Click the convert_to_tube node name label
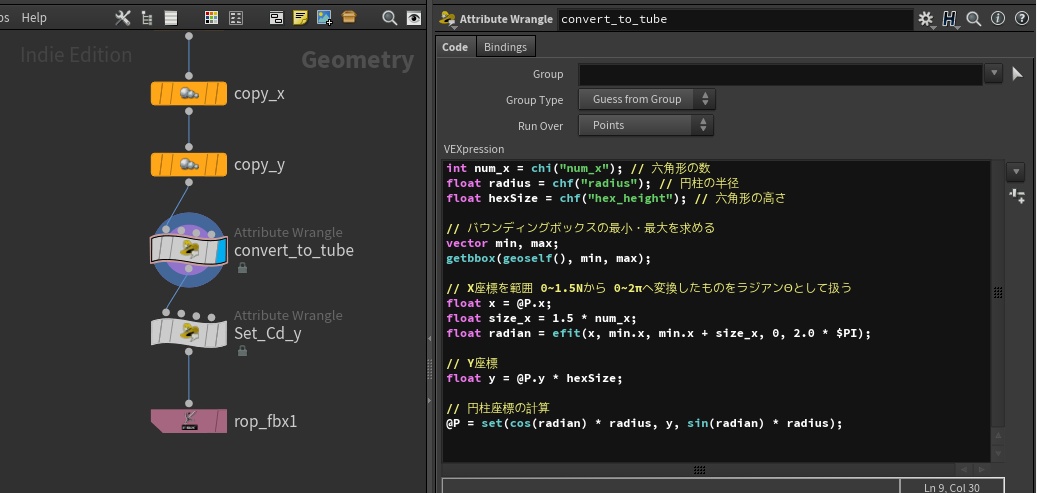 coord(294,251)
